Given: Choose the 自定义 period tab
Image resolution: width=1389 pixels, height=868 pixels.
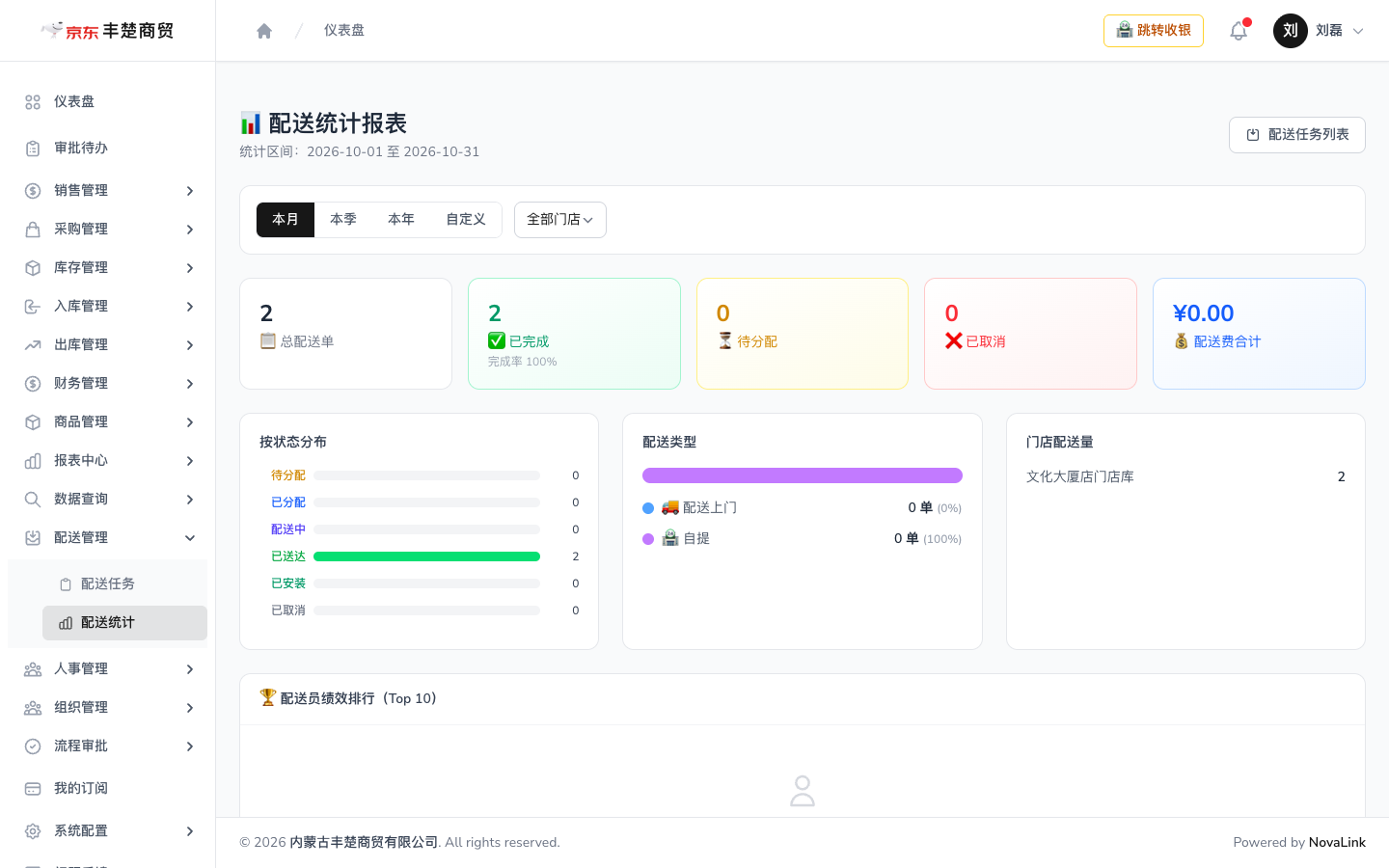Looking at the screenshot, I should 466,220.
